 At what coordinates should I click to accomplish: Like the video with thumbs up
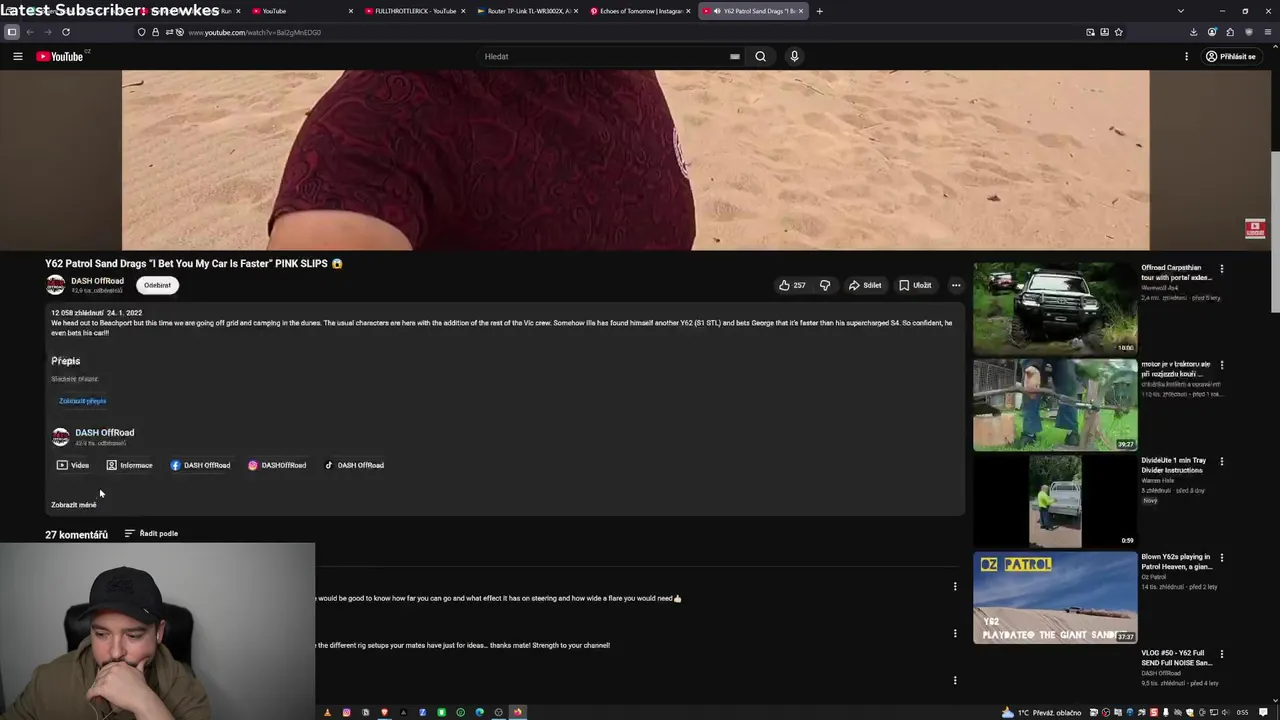(x=792, y=285)
